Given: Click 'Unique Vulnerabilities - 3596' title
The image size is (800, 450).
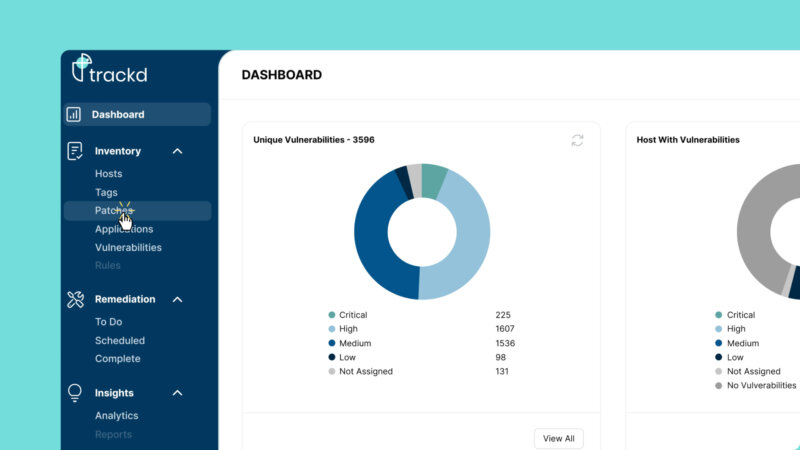Looking at the screenshot, I should pyautogui.click(x=314, y=140).
